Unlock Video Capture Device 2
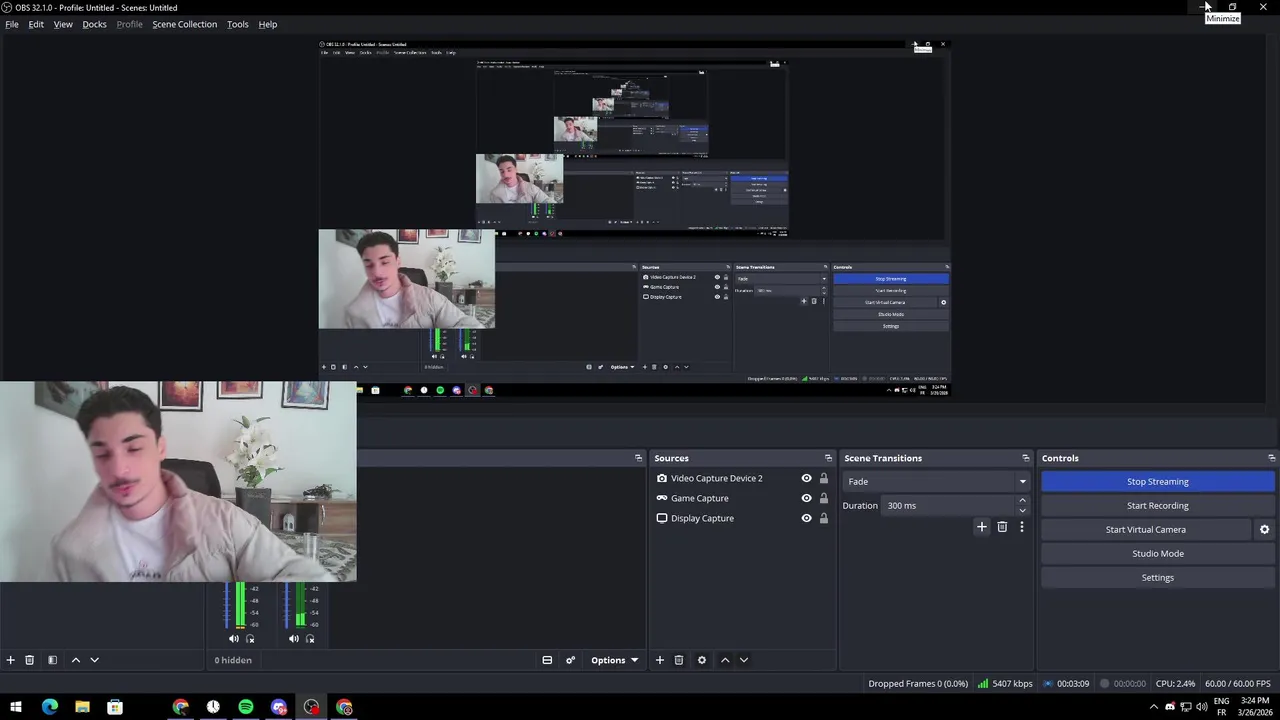 (x=824, y=478)
